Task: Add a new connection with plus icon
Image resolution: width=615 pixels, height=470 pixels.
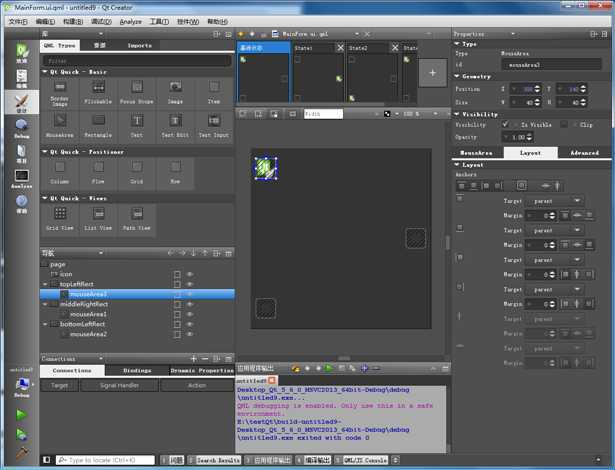Action: [x=193, y=359]
